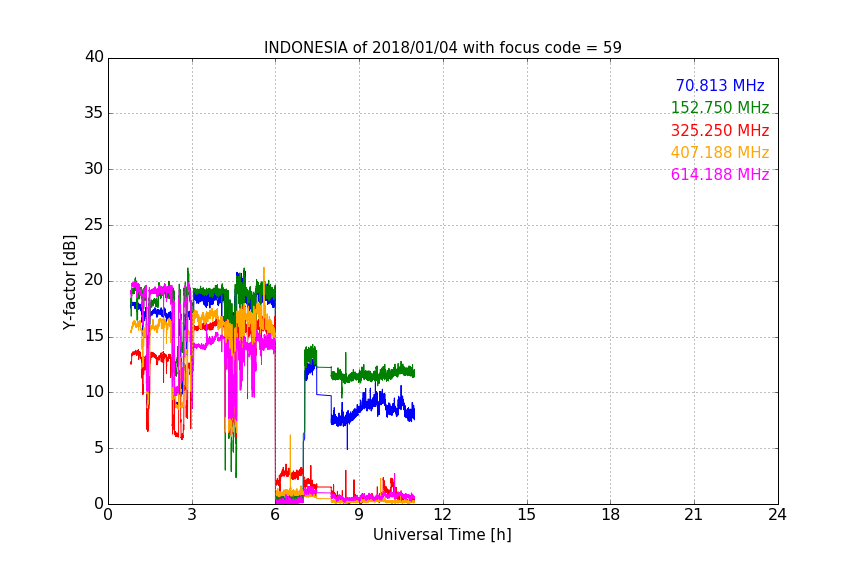The height and width of the screenshot is (576, 864).
Task: Select the 325.250 MHz legend label
Action: point(720,130)
